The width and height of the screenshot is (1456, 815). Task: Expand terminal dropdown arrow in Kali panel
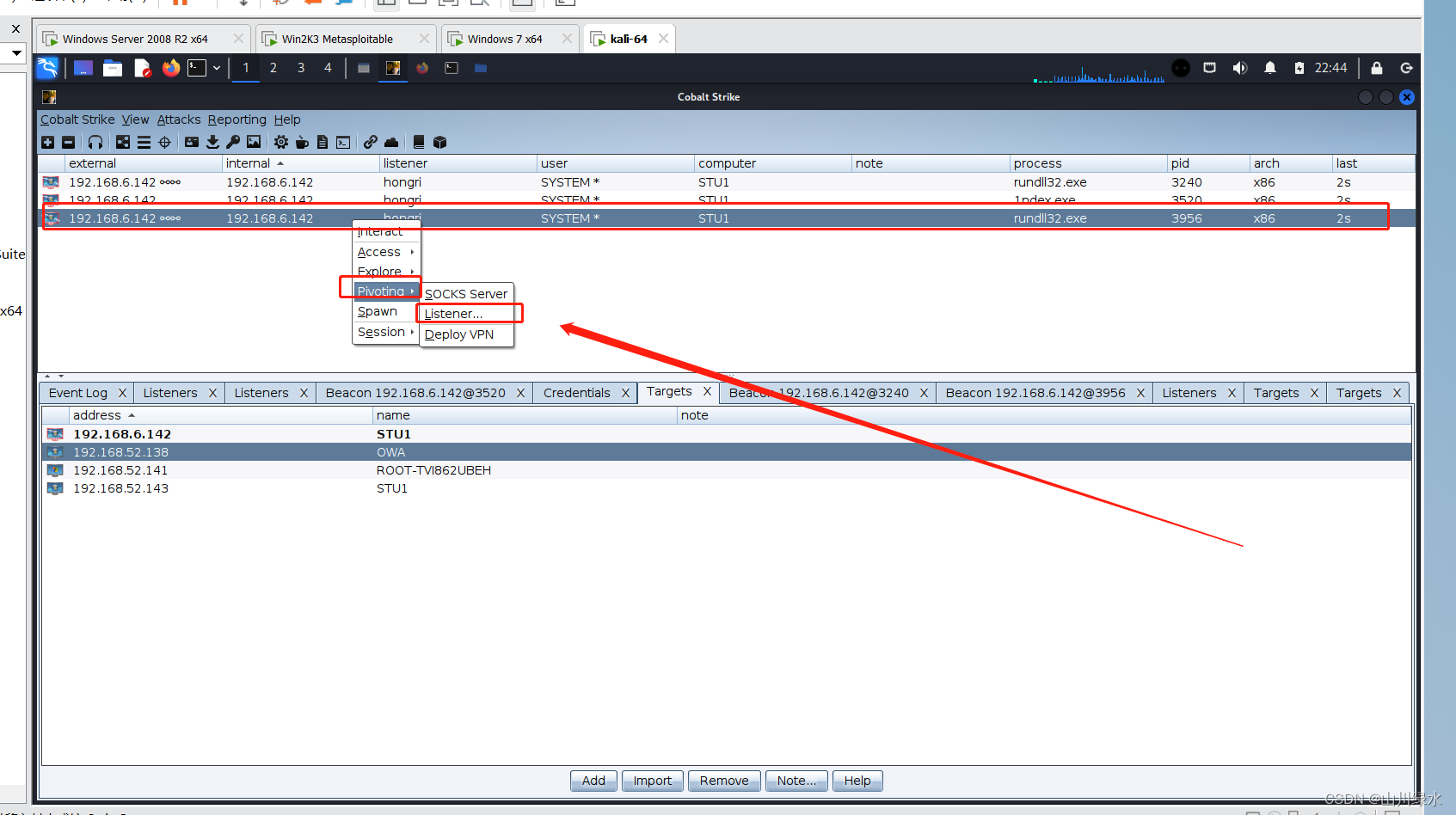pos(217,68)
